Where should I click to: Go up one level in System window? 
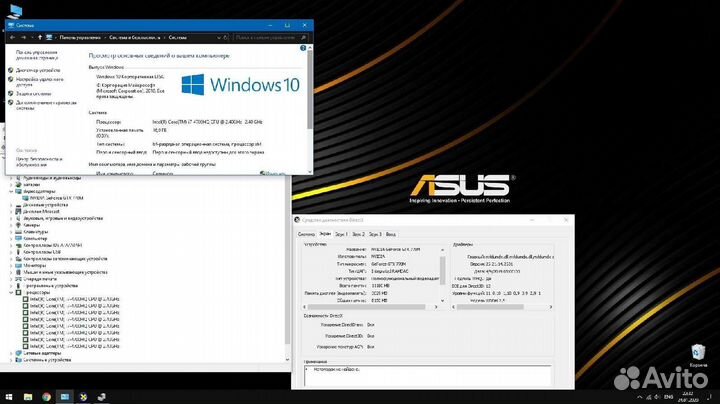point(39,38)
